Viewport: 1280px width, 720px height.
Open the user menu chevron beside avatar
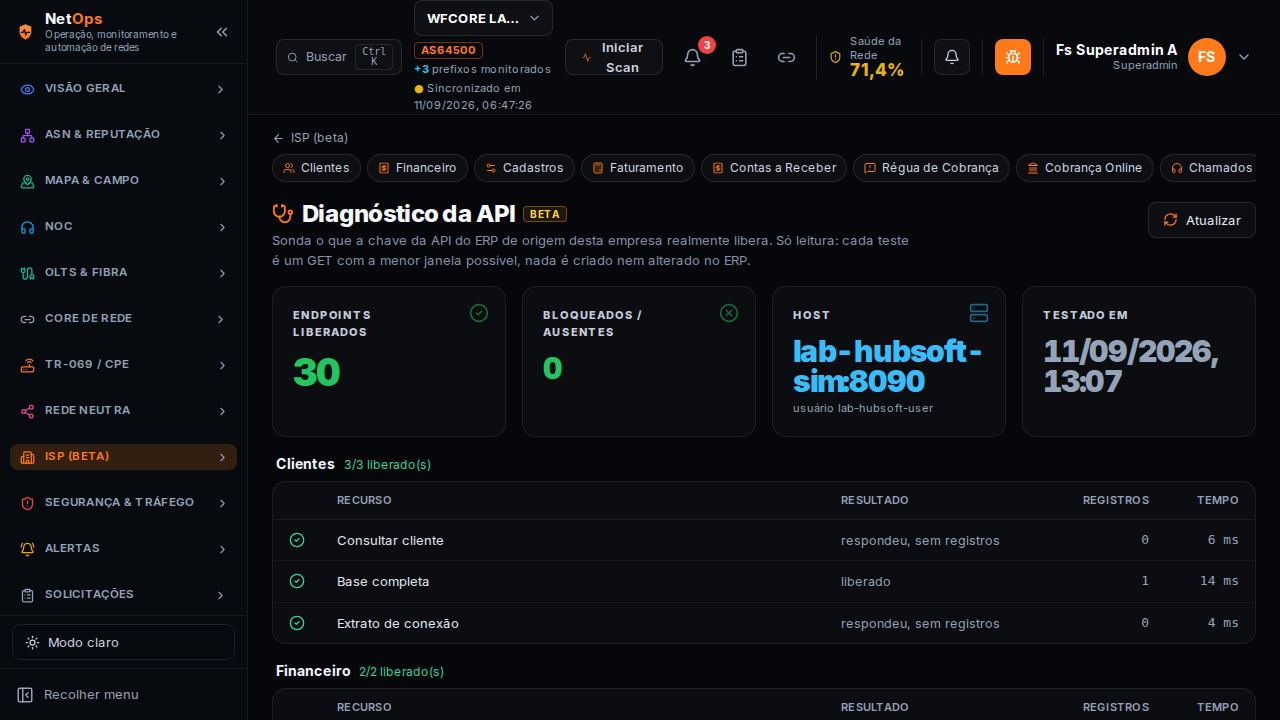coord(1244,57)
